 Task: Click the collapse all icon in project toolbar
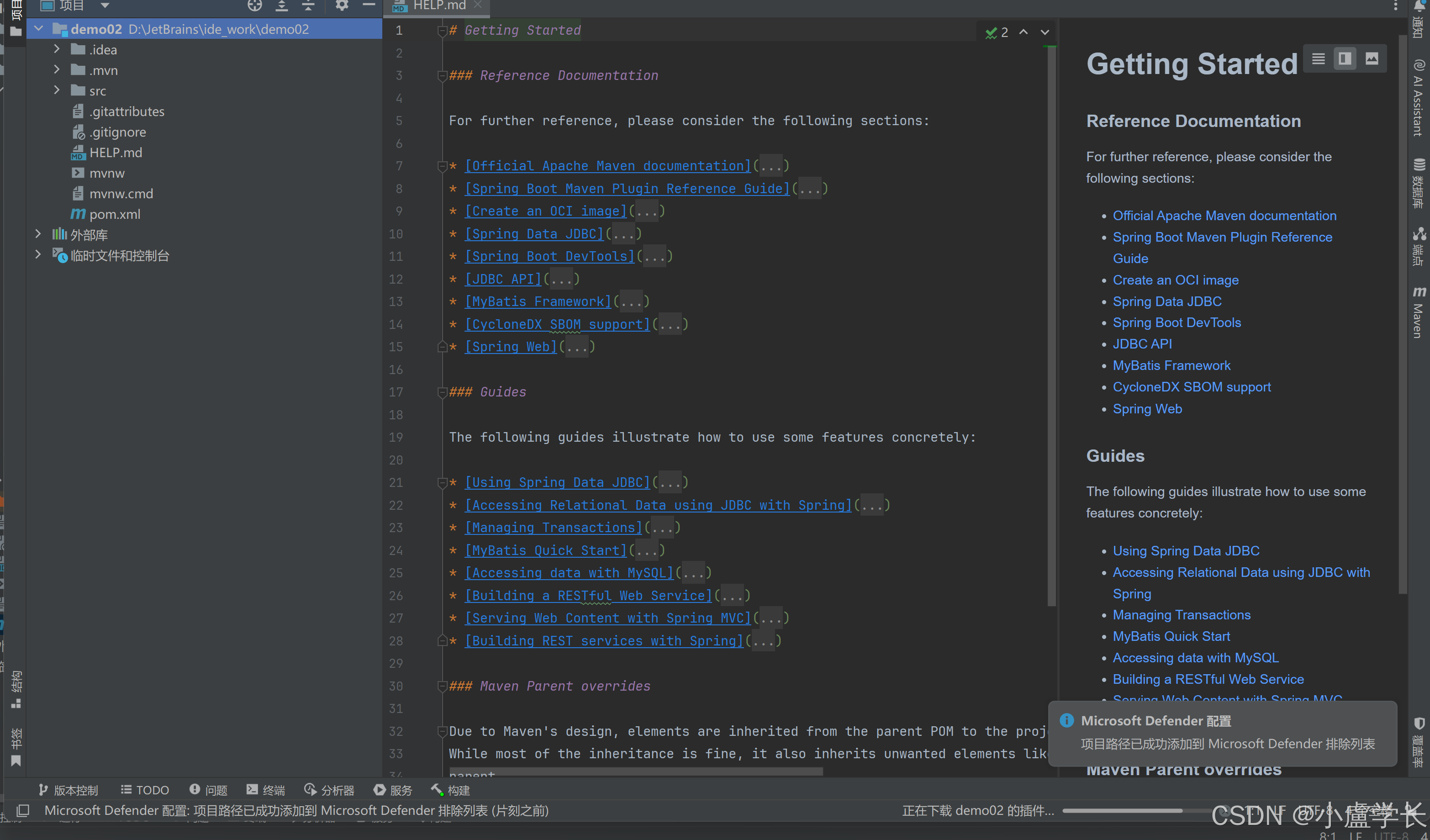pos(308,5)
